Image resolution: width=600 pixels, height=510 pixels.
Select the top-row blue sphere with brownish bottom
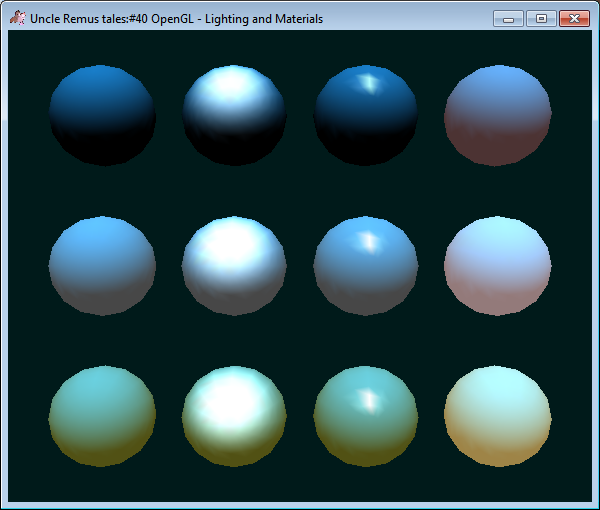coord(498,114)
